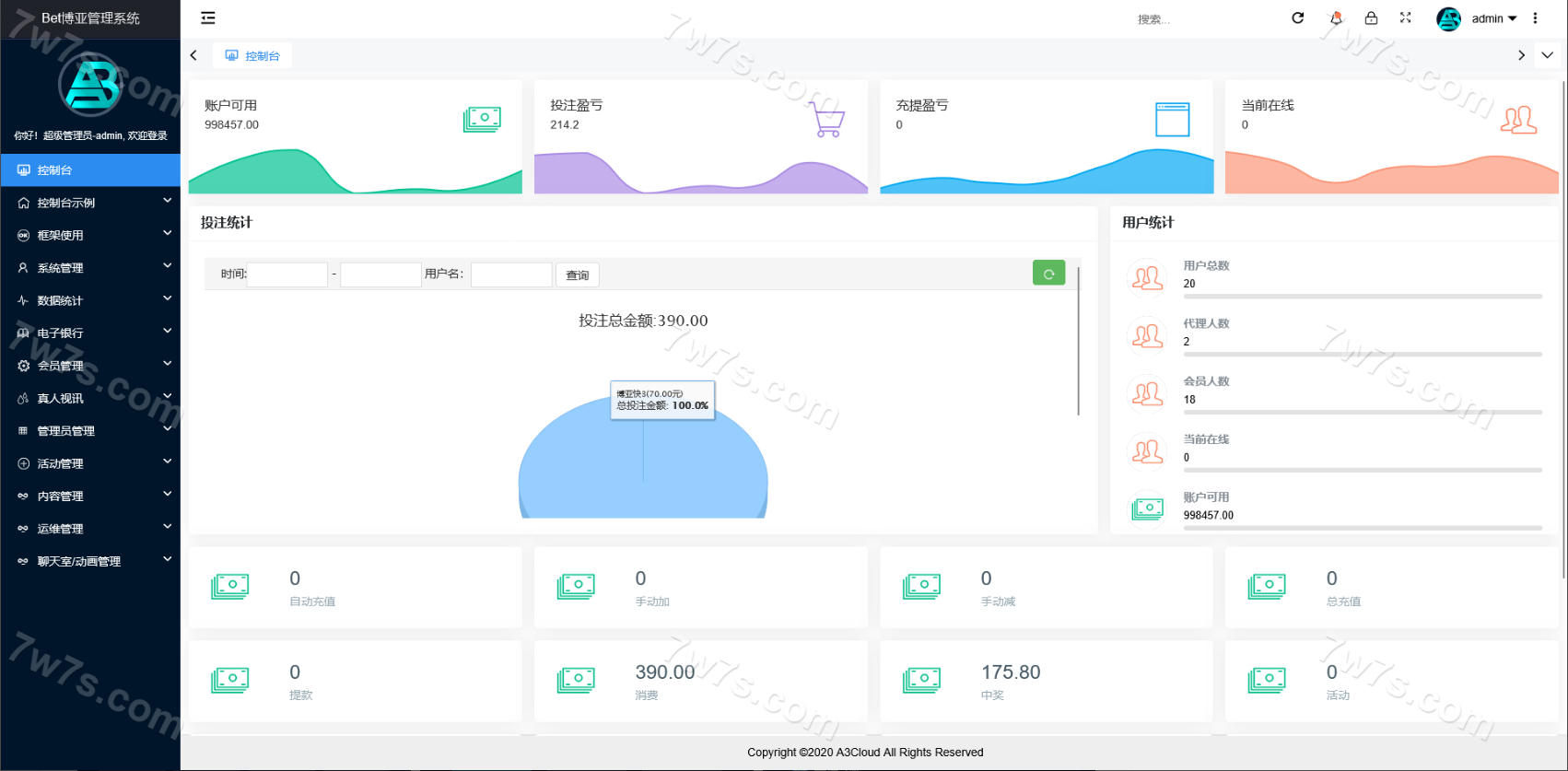Open the tab options dropdown chevron

click(1547, 55)
